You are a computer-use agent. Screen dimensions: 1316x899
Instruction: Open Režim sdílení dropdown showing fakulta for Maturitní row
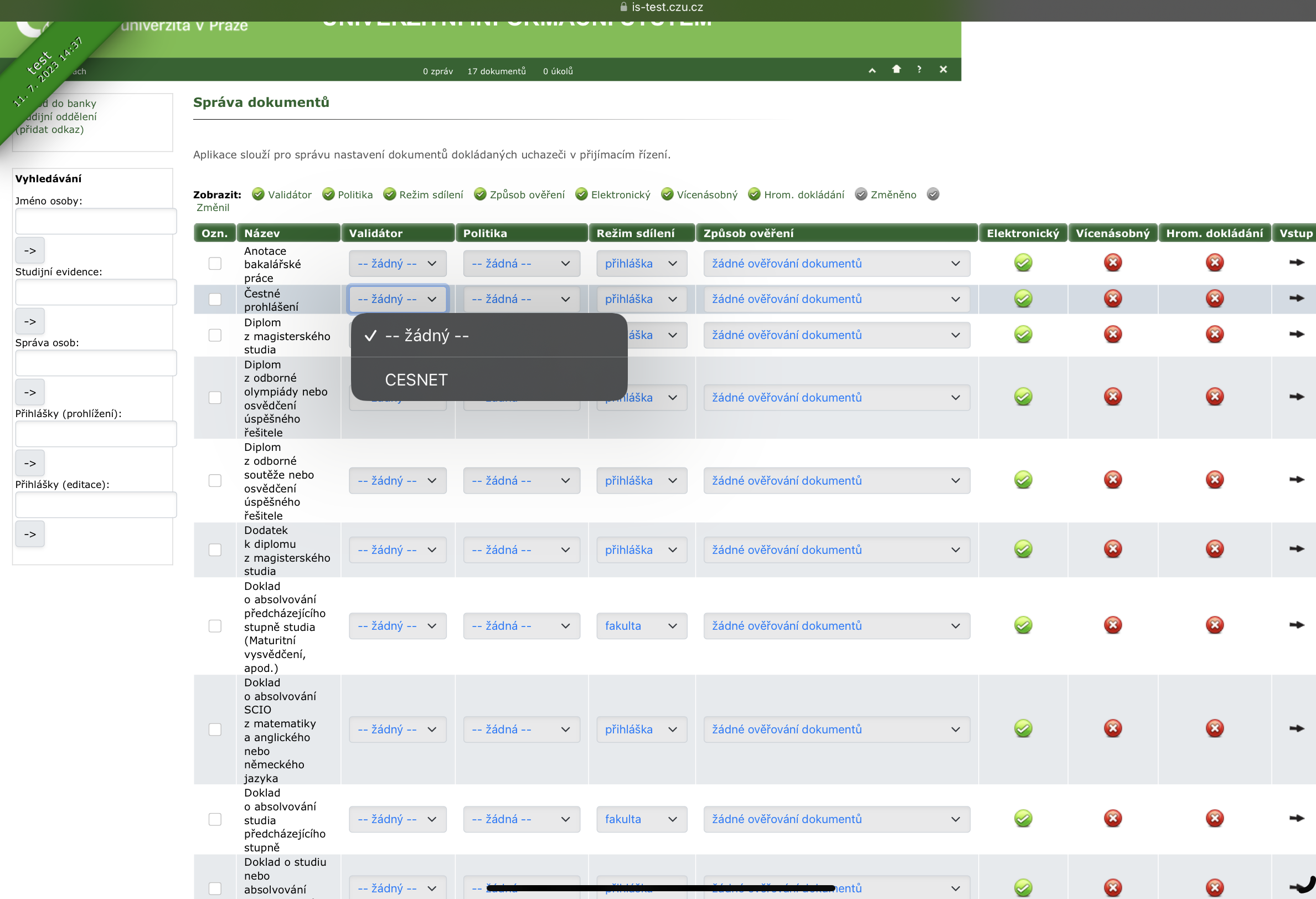(641, 626)
